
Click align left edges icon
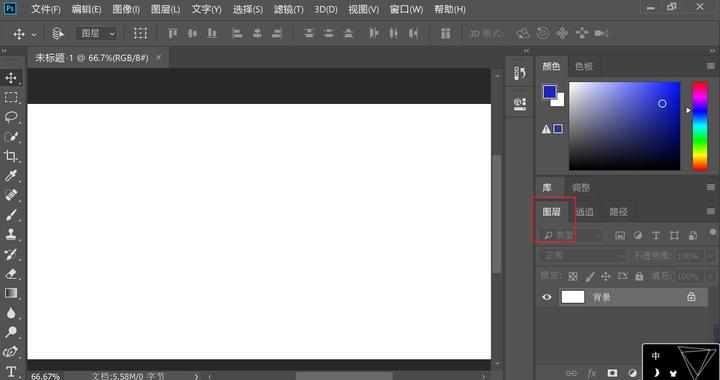click(x=237, y=33)
